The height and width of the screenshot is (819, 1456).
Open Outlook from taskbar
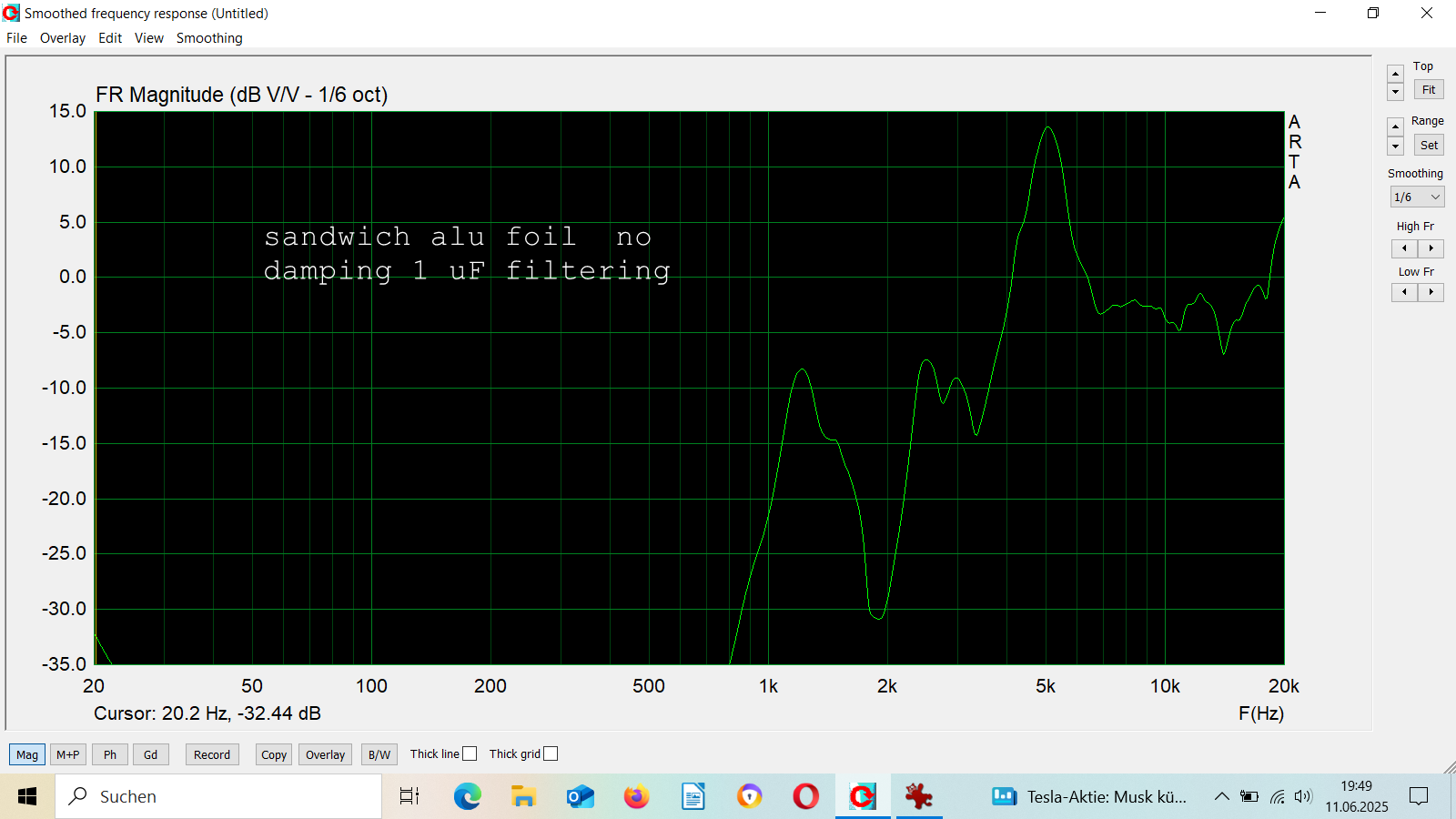coord(580,796)
